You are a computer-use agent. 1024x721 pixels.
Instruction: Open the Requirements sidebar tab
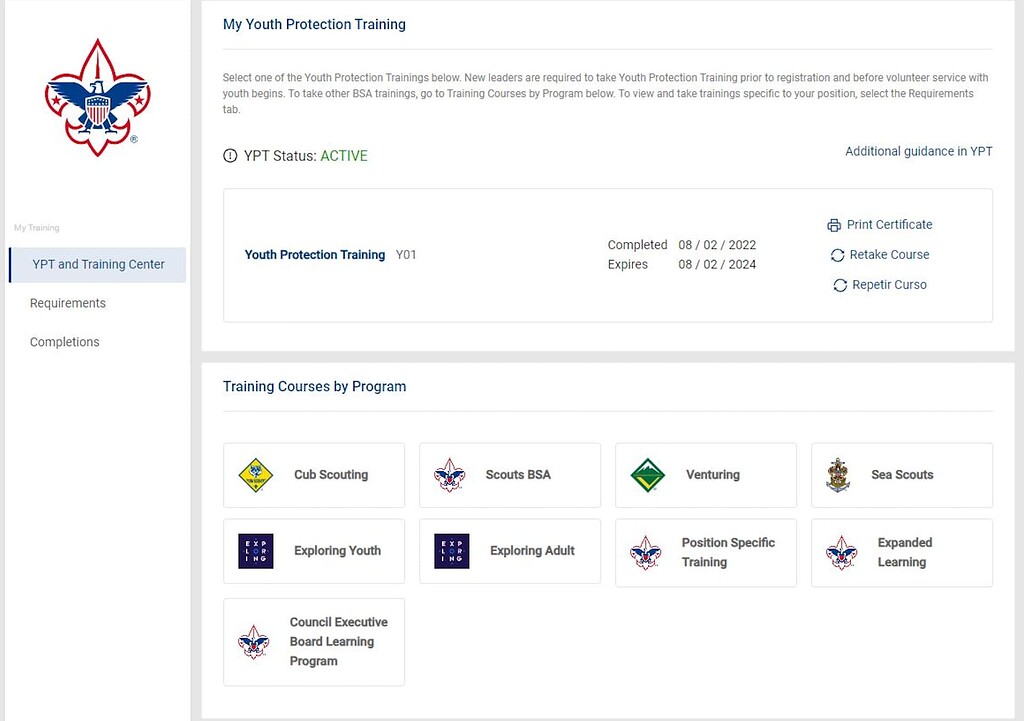pos(67,302)
